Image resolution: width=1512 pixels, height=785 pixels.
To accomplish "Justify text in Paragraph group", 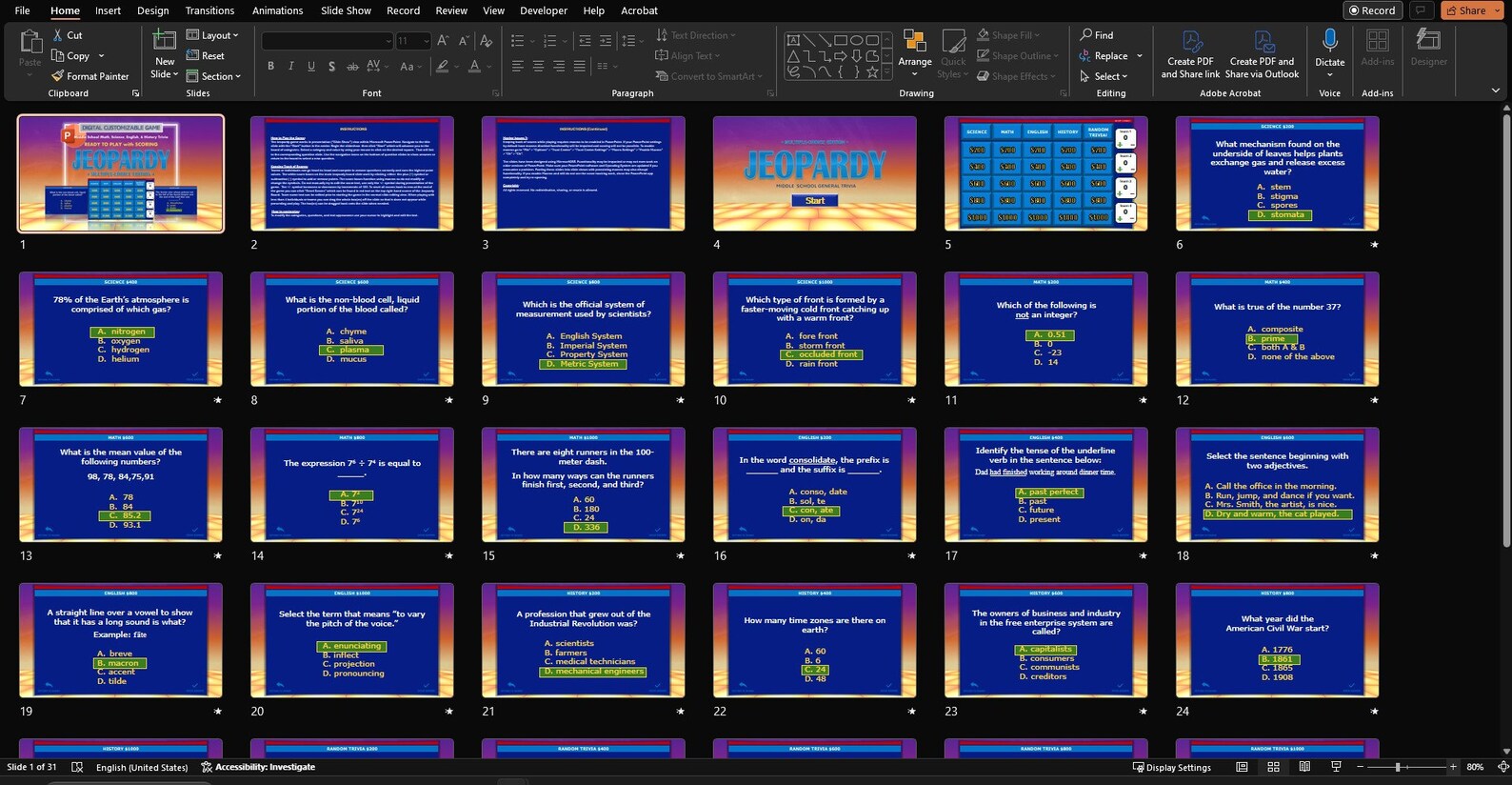I will point(579,67).
